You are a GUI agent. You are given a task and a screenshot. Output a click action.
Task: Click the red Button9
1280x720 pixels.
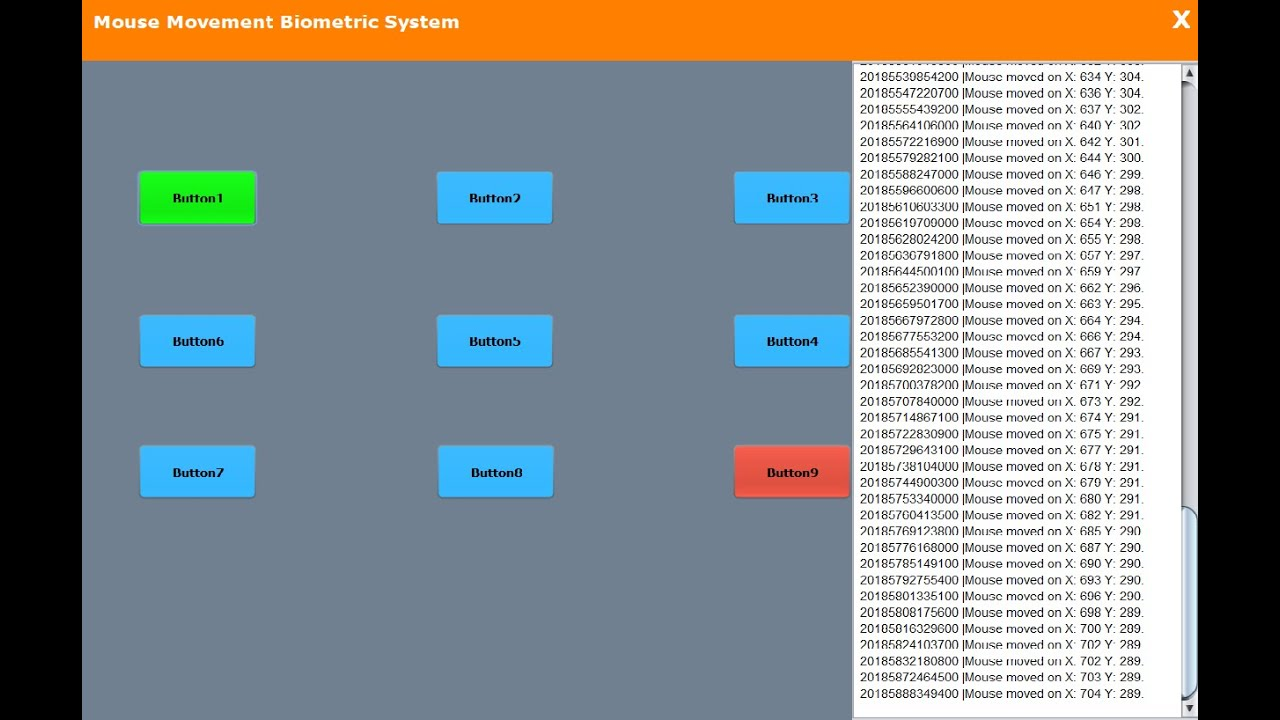pyautogui.click(x=792, y=472)
